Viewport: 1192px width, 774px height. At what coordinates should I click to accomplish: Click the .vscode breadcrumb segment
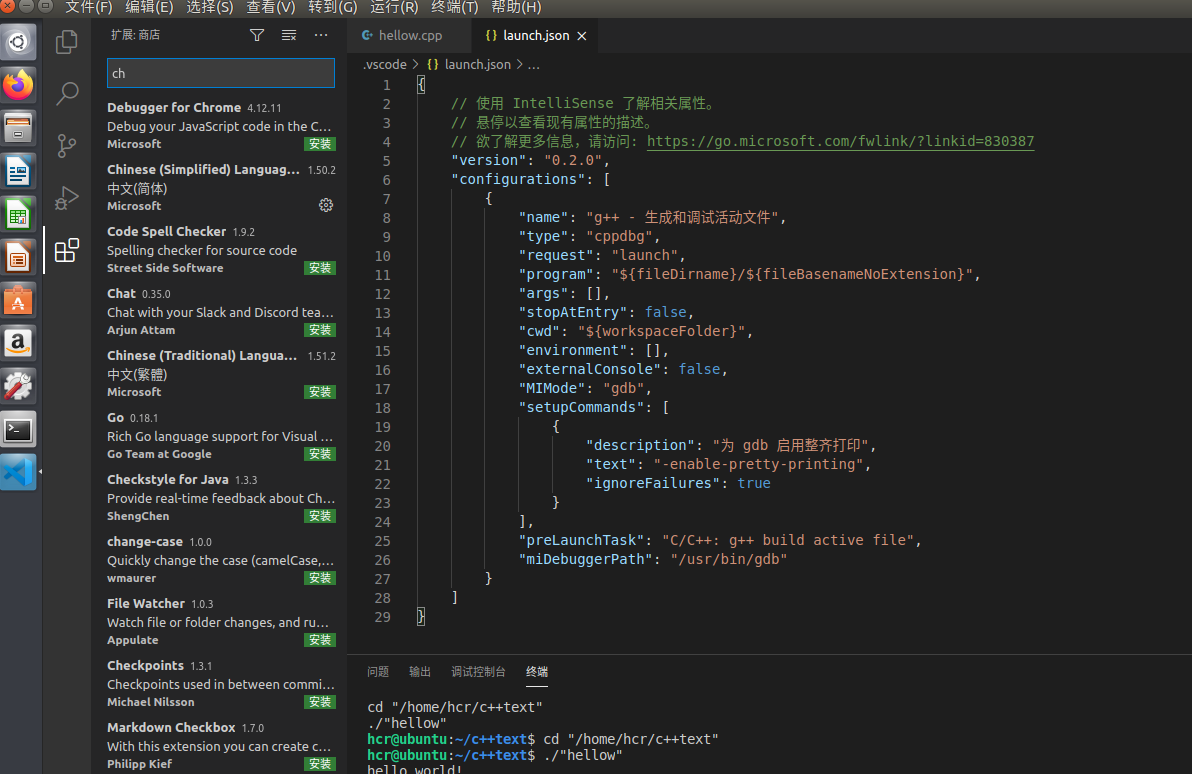385,65
